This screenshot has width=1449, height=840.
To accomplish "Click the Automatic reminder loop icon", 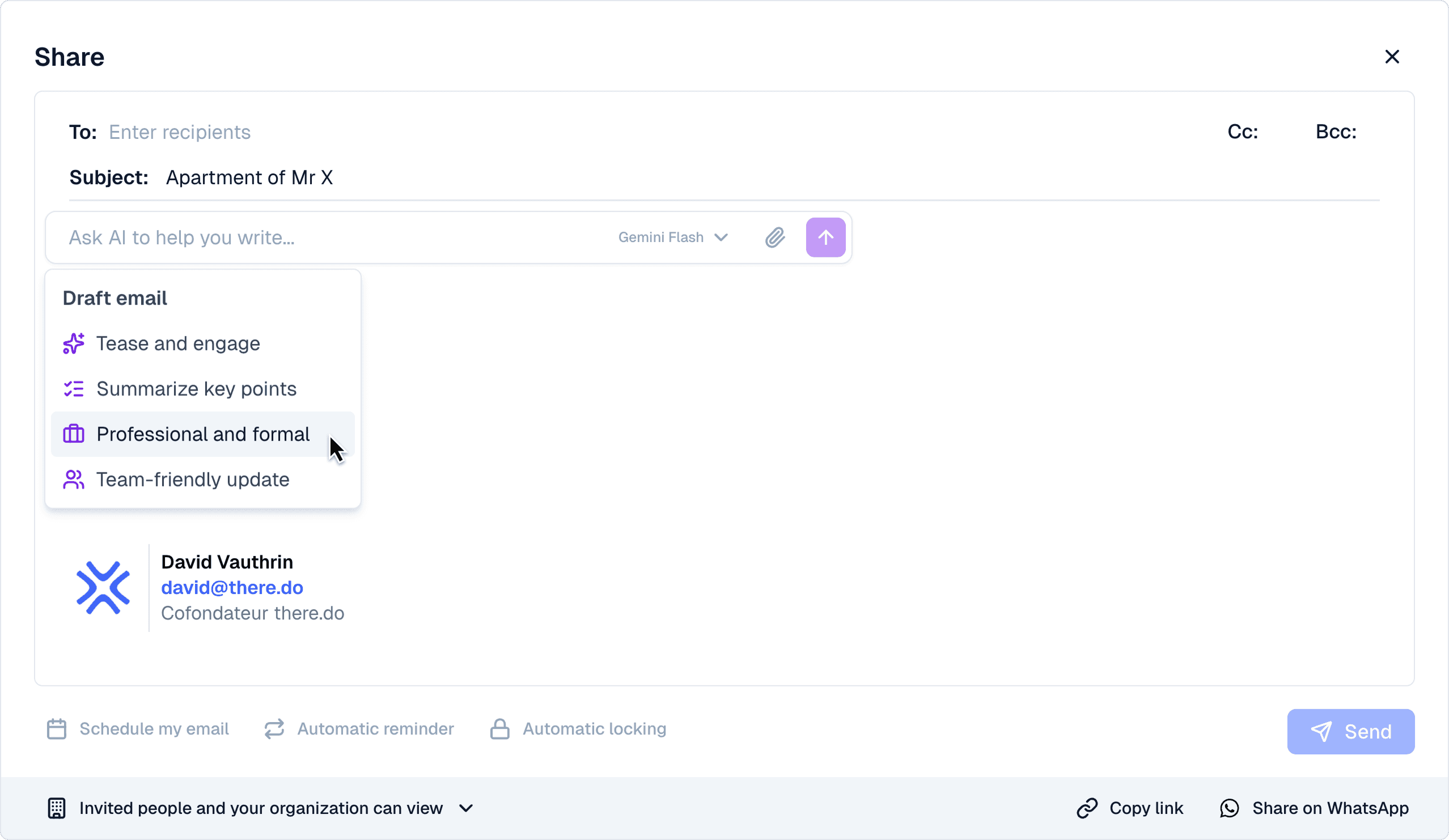I will click(274, 729).
